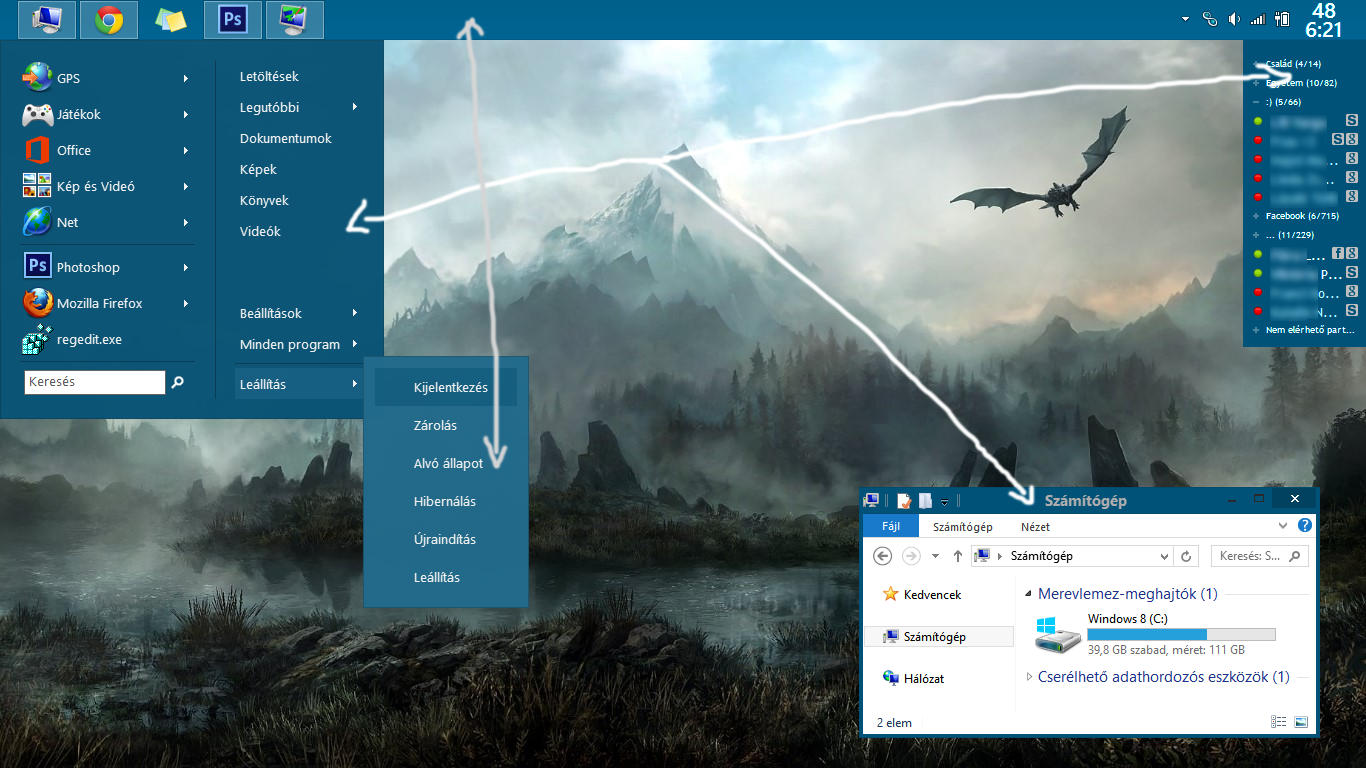
Task: Expand the Mozilla Firefox submenu arrow
Action: click(186, 303)
